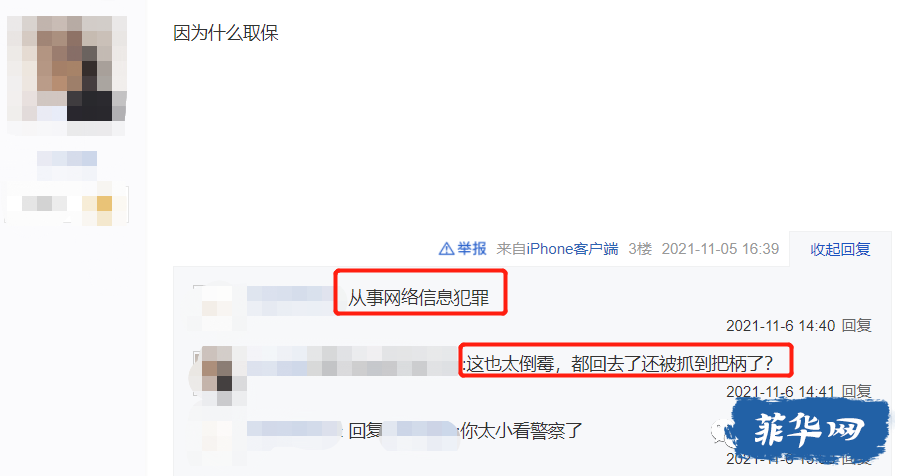Click the blurred username before 这也太倒霉
900x476 pixels.
tap(353, 362)
